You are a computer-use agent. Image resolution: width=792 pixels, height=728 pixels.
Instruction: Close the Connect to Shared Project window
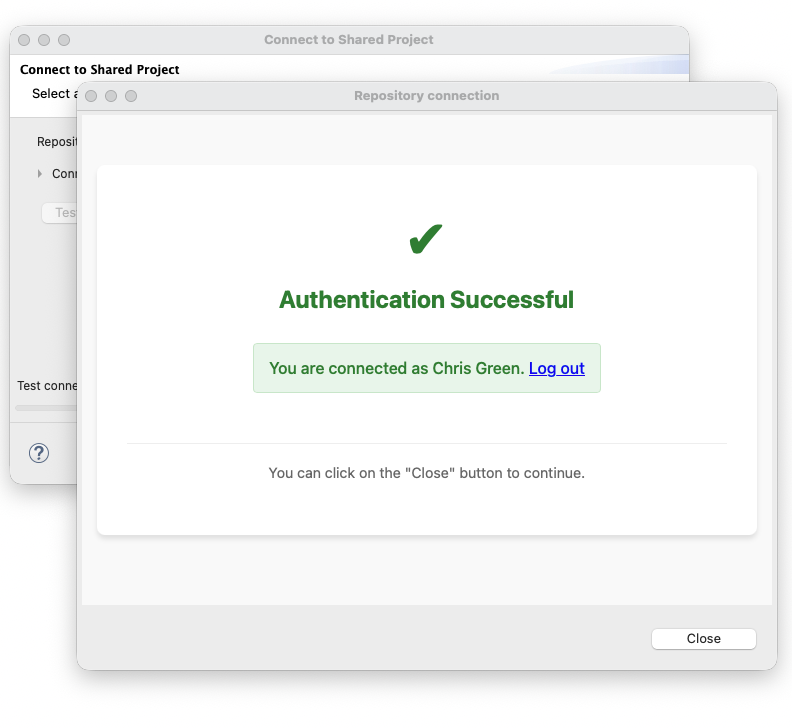(24, 40)
